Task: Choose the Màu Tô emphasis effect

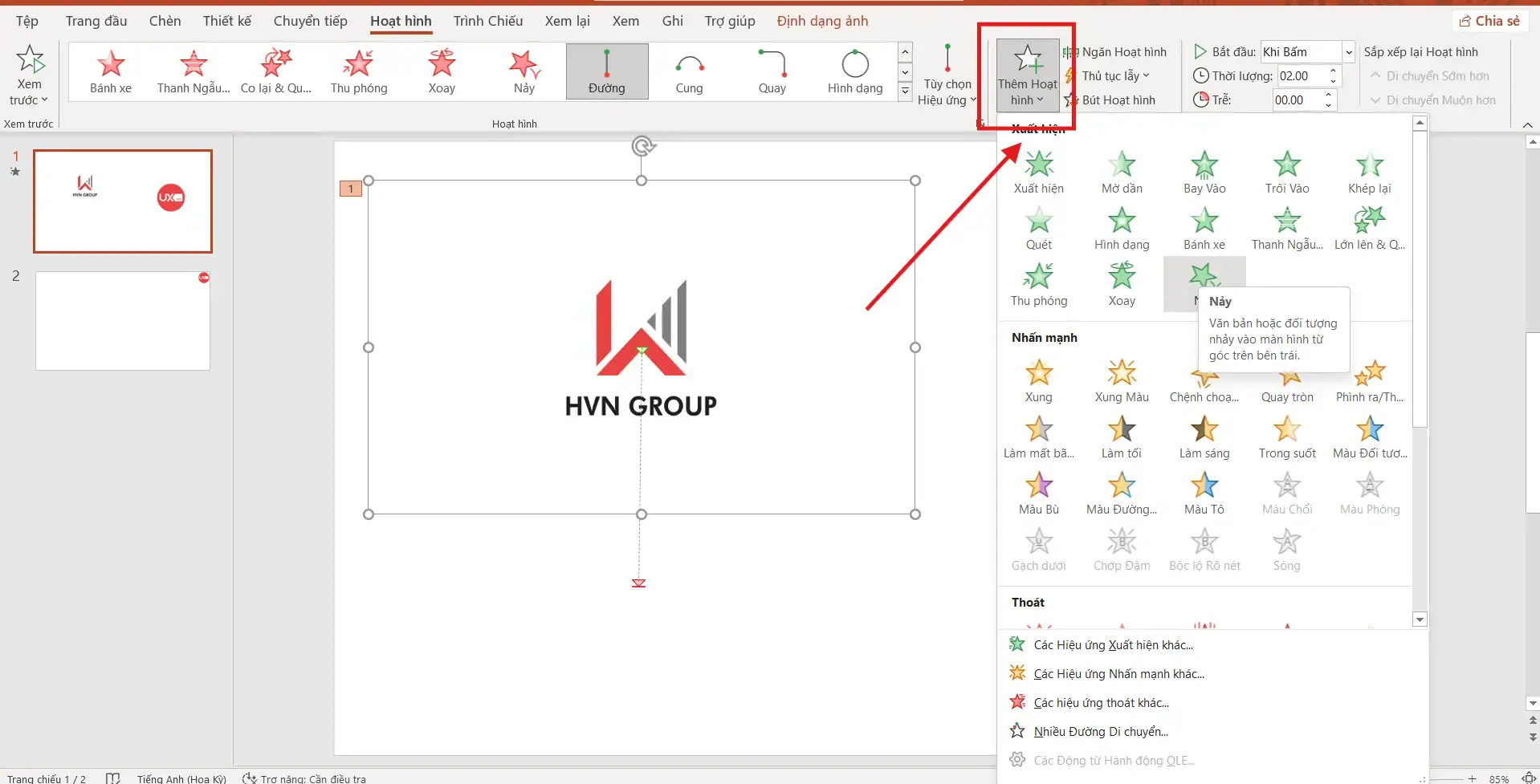Action: tap(1204, 494)
